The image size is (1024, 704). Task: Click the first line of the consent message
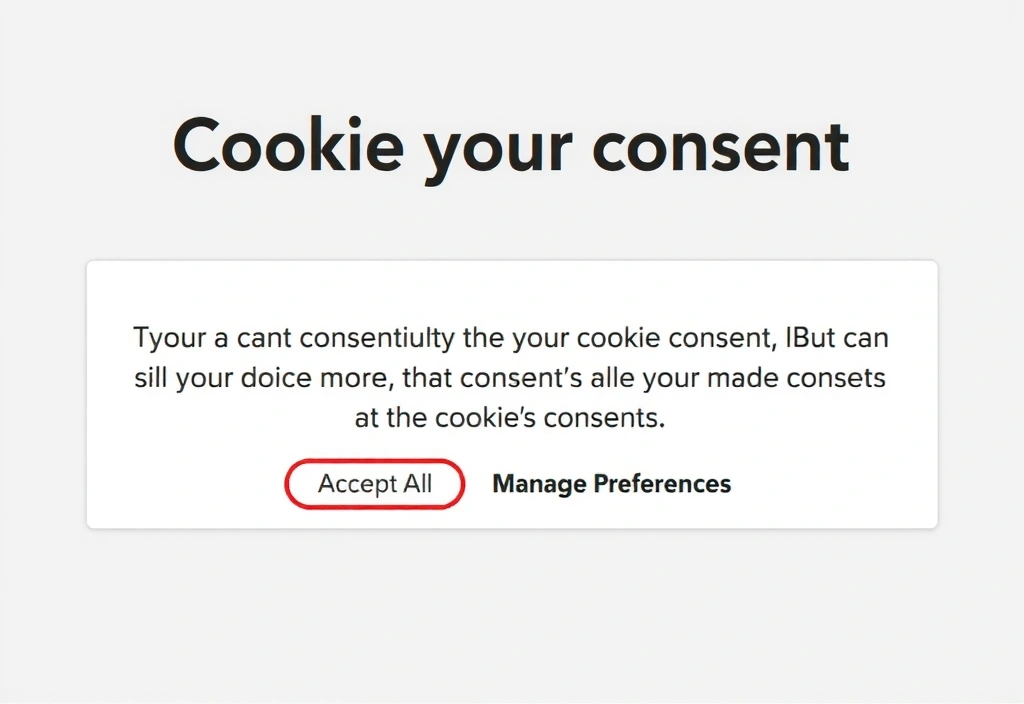511,337
